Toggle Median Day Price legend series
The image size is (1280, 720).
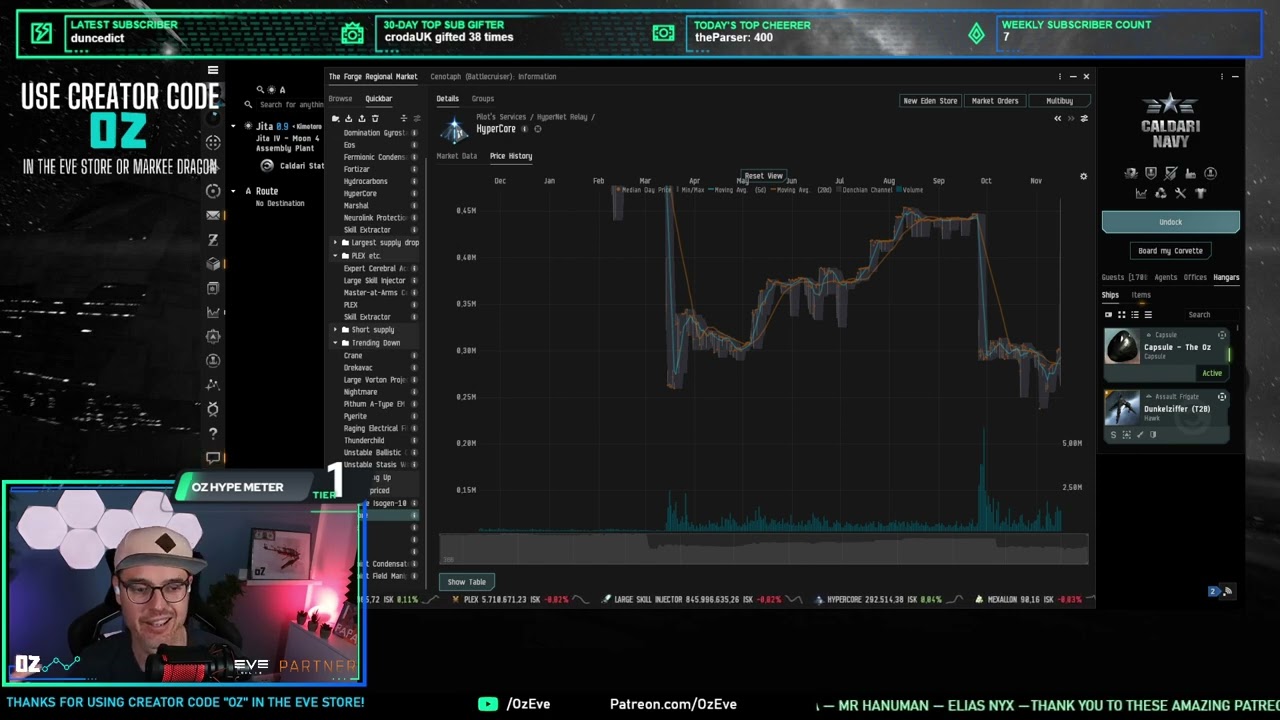tap(645, 190)
